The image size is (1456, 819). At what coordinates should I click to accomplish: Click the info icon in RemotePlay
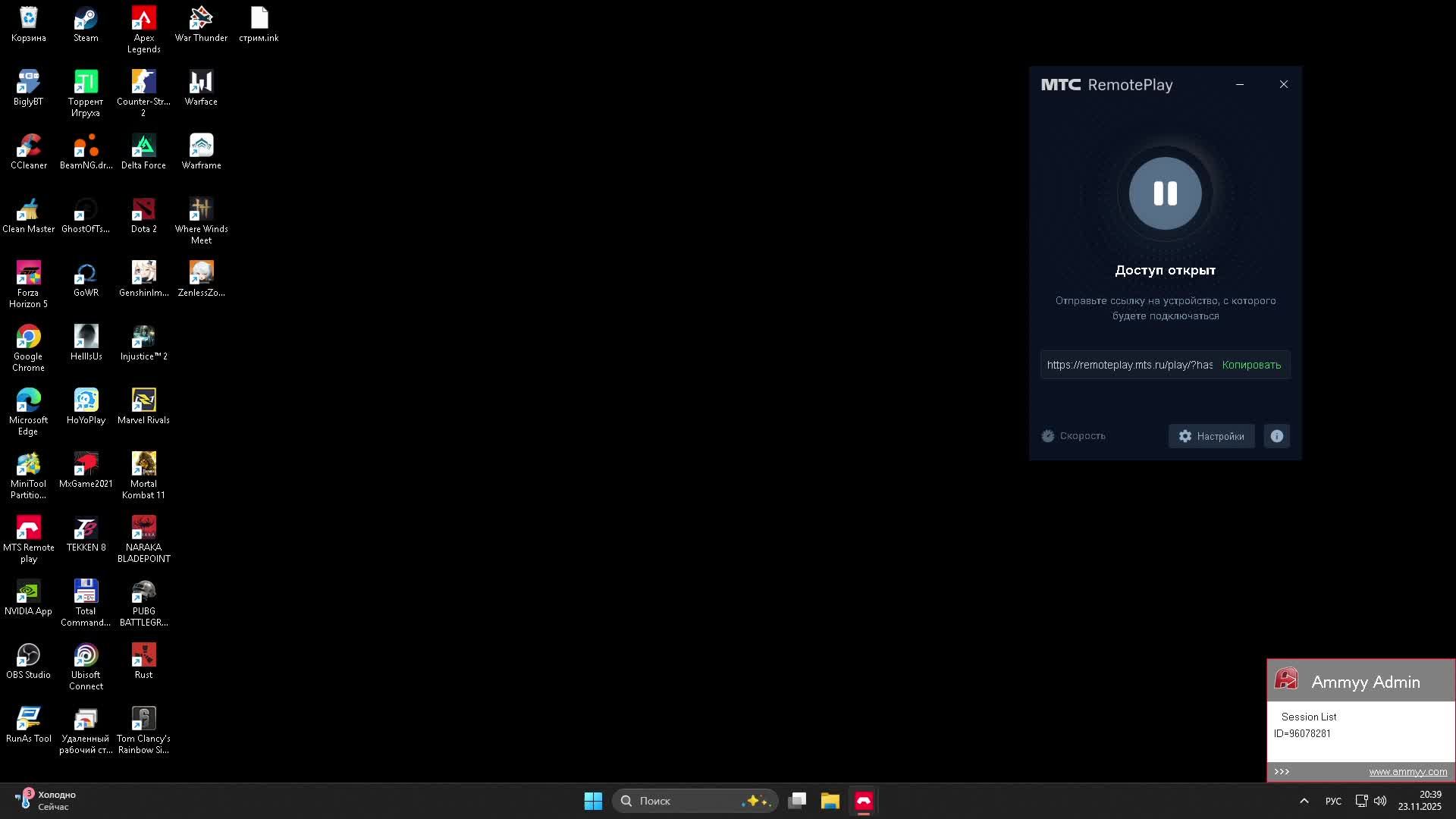point(1276,436)
